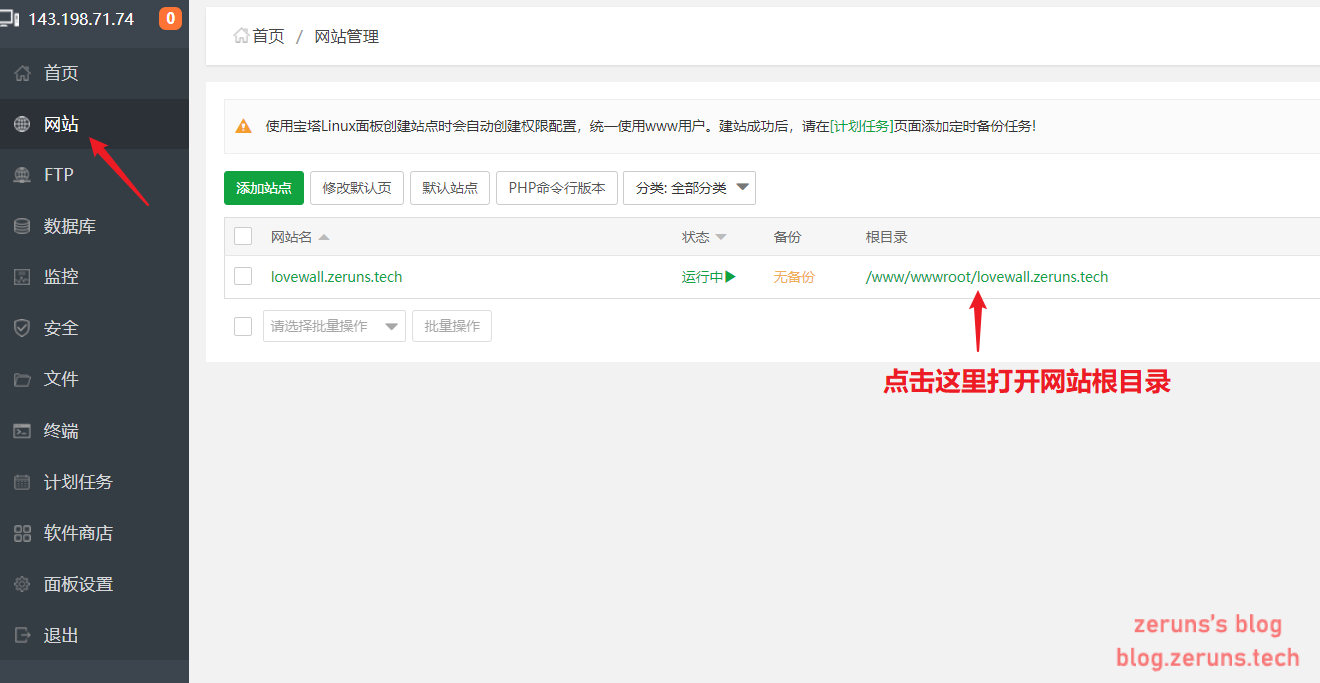Click the [计划任务] link in notice
The height and width of the screenshot is (683, 1320).
pyautogui.click(x=861, y=126)
